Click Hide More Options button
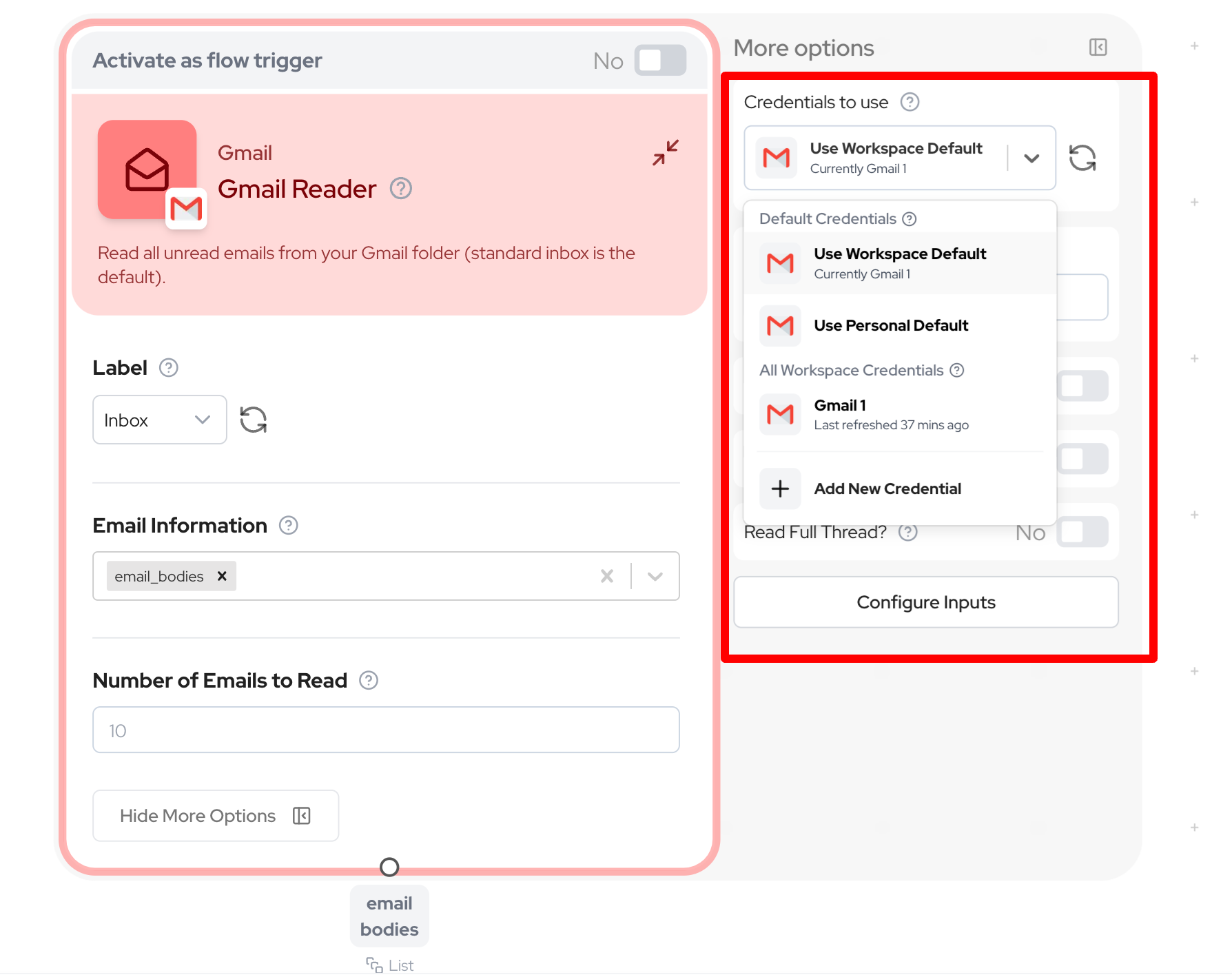 [x=216, y=816]
